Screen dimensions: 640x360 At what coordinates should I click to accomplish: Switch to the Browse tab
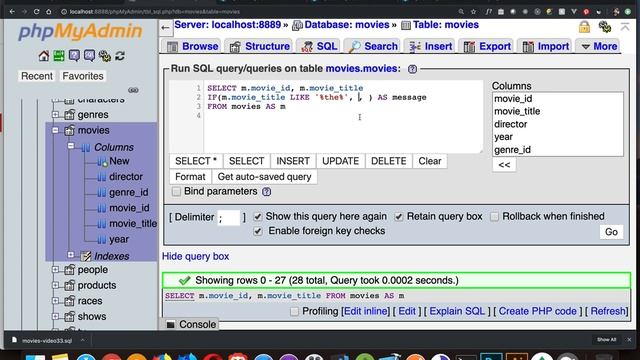click(192, 47)
